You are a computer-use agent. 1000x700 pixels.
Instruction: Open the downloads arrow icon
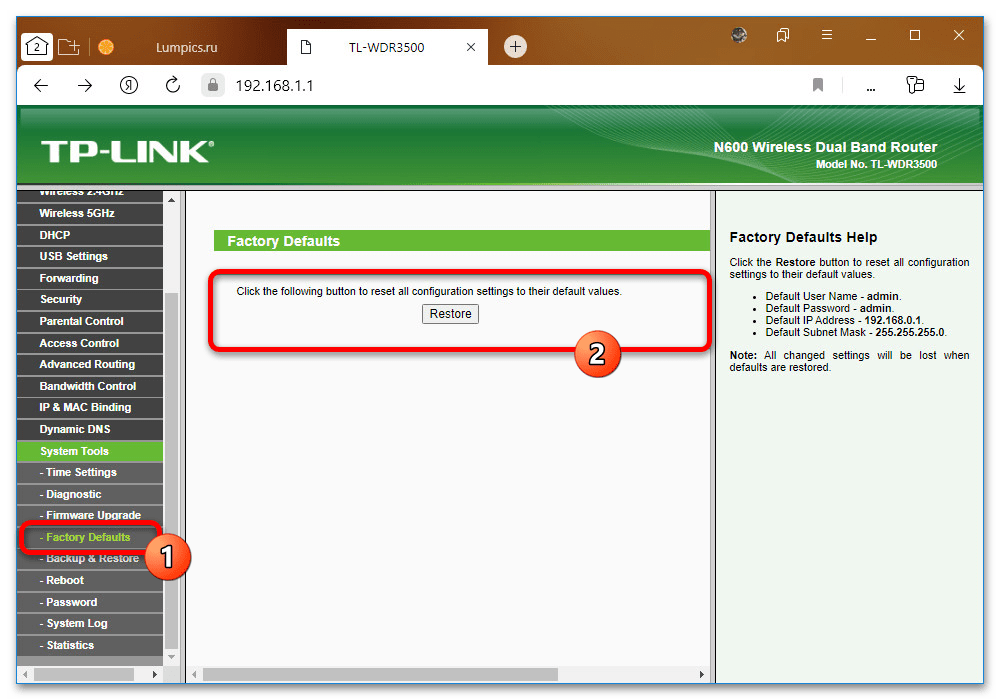(959, 86)
